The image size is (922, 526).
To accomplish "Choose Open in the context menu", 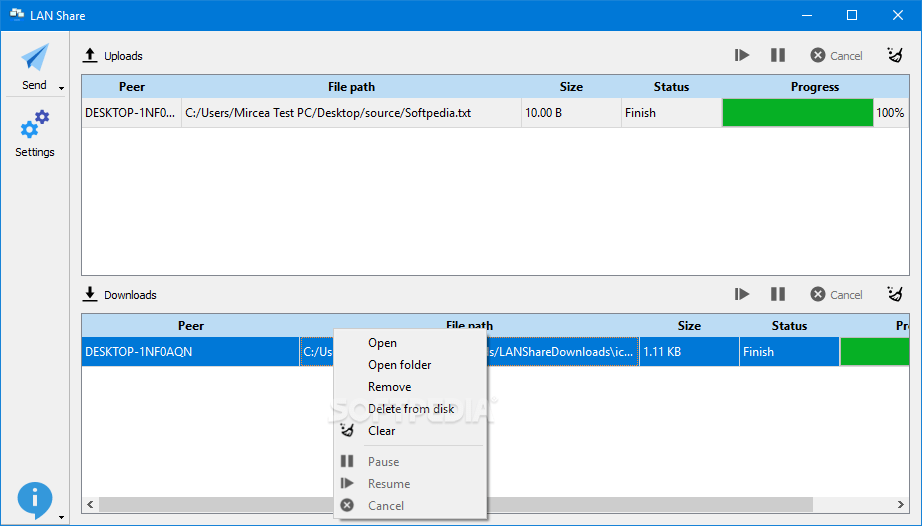I will [x=410, y=343].
